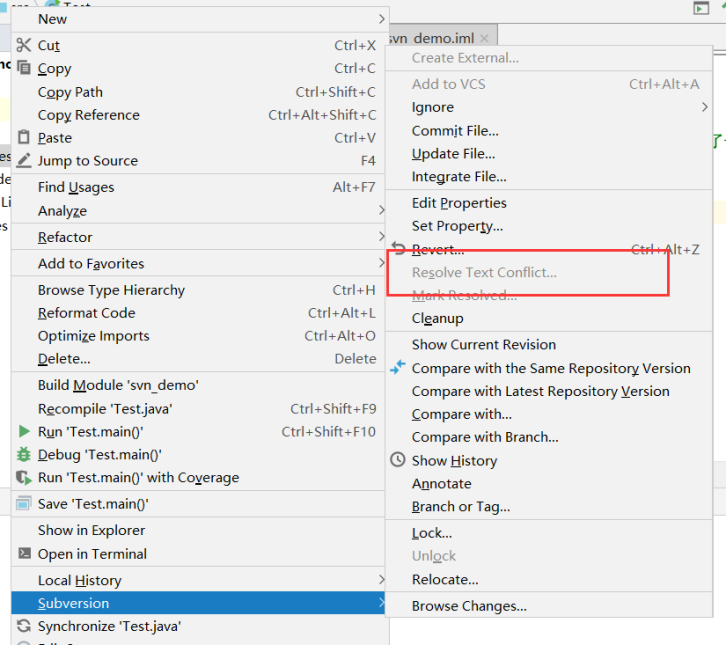Choose Annotate

[549, 483]
